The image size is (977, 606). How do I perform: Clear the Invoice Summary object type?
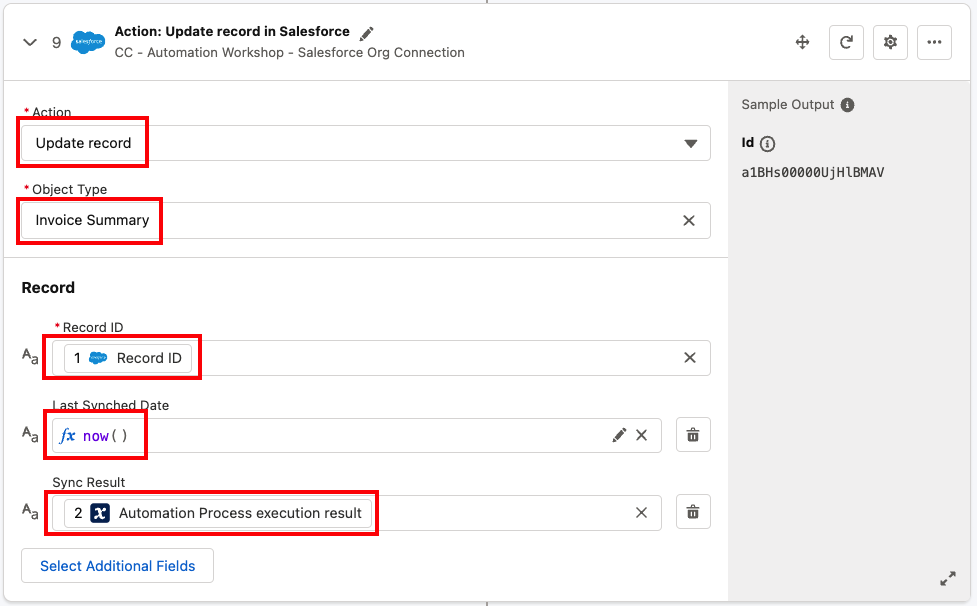(689, 221)
